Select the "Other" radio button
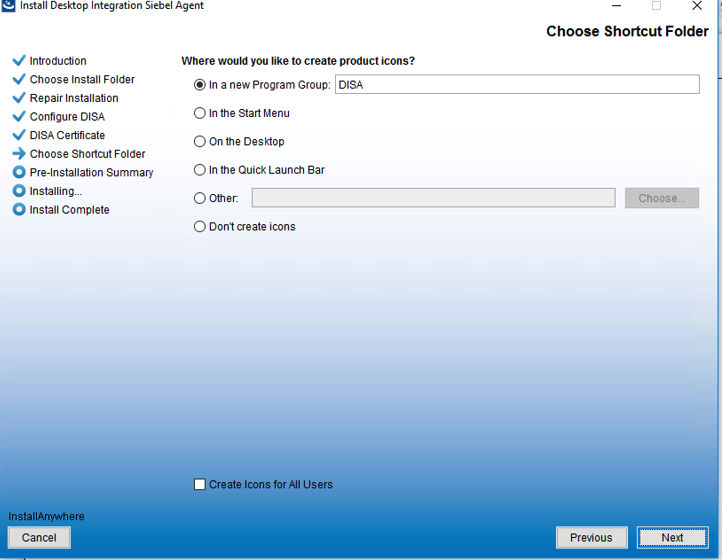The image size is (722, 560). 199,198
